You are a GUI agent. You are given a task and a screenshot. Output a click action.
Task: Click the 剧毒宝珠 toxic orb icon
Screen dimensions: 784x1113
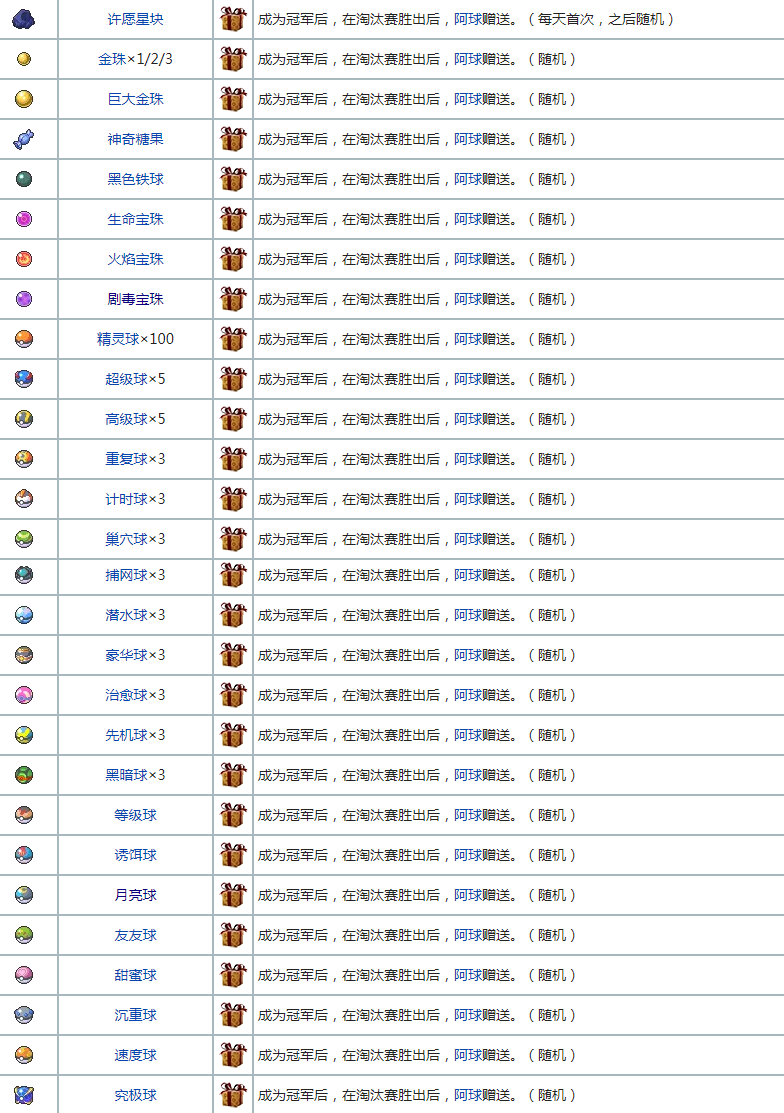24,299
